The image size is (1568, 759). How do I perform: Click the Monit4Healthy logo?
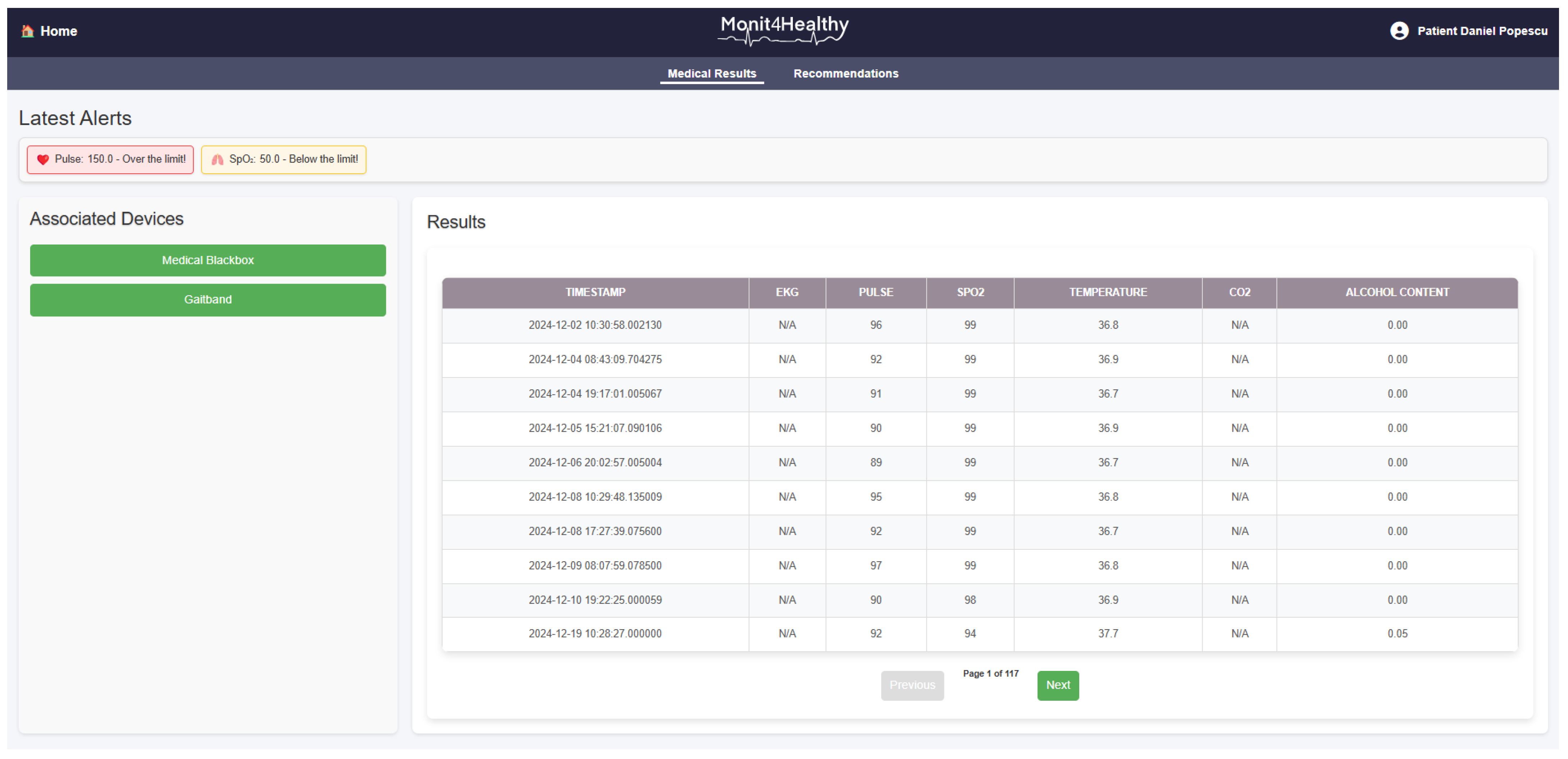tap(783, 30)
